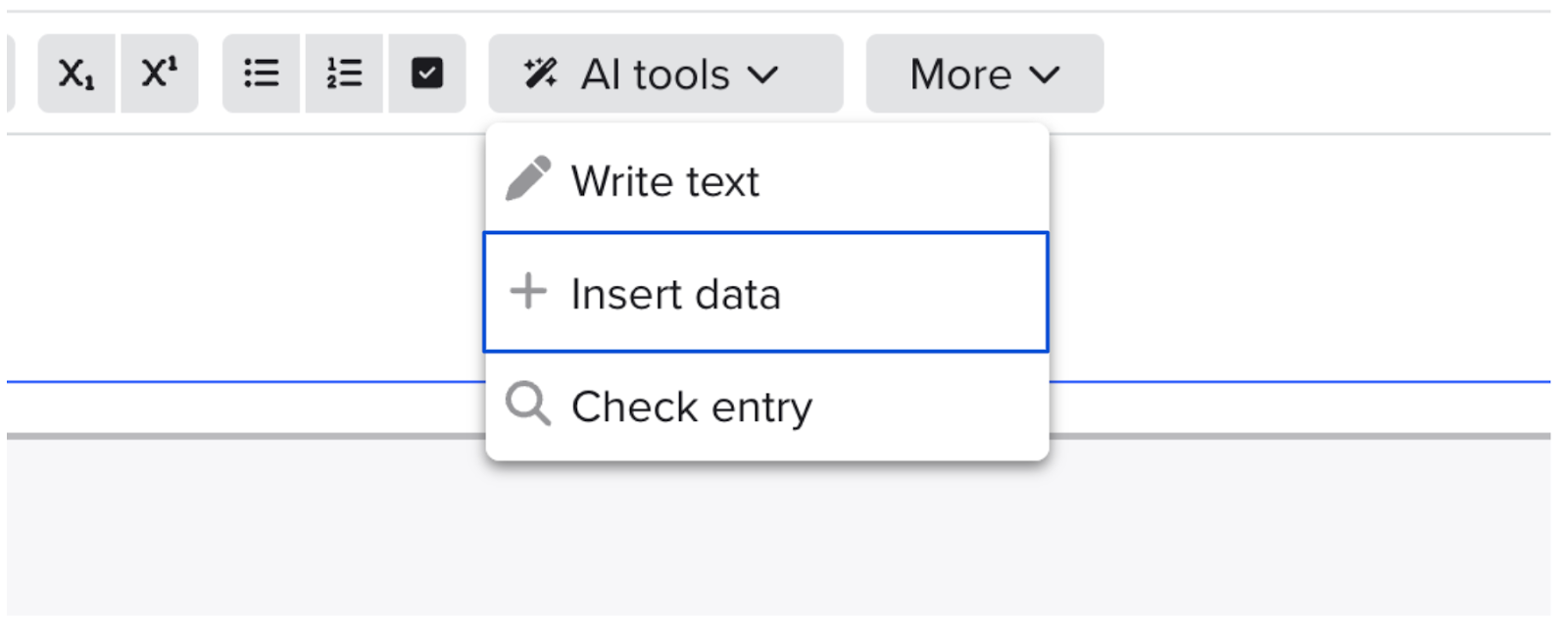1568x622 pixels.
Task: Click the magnifier icon beside Check entry
Action: [x=528, y=404]
